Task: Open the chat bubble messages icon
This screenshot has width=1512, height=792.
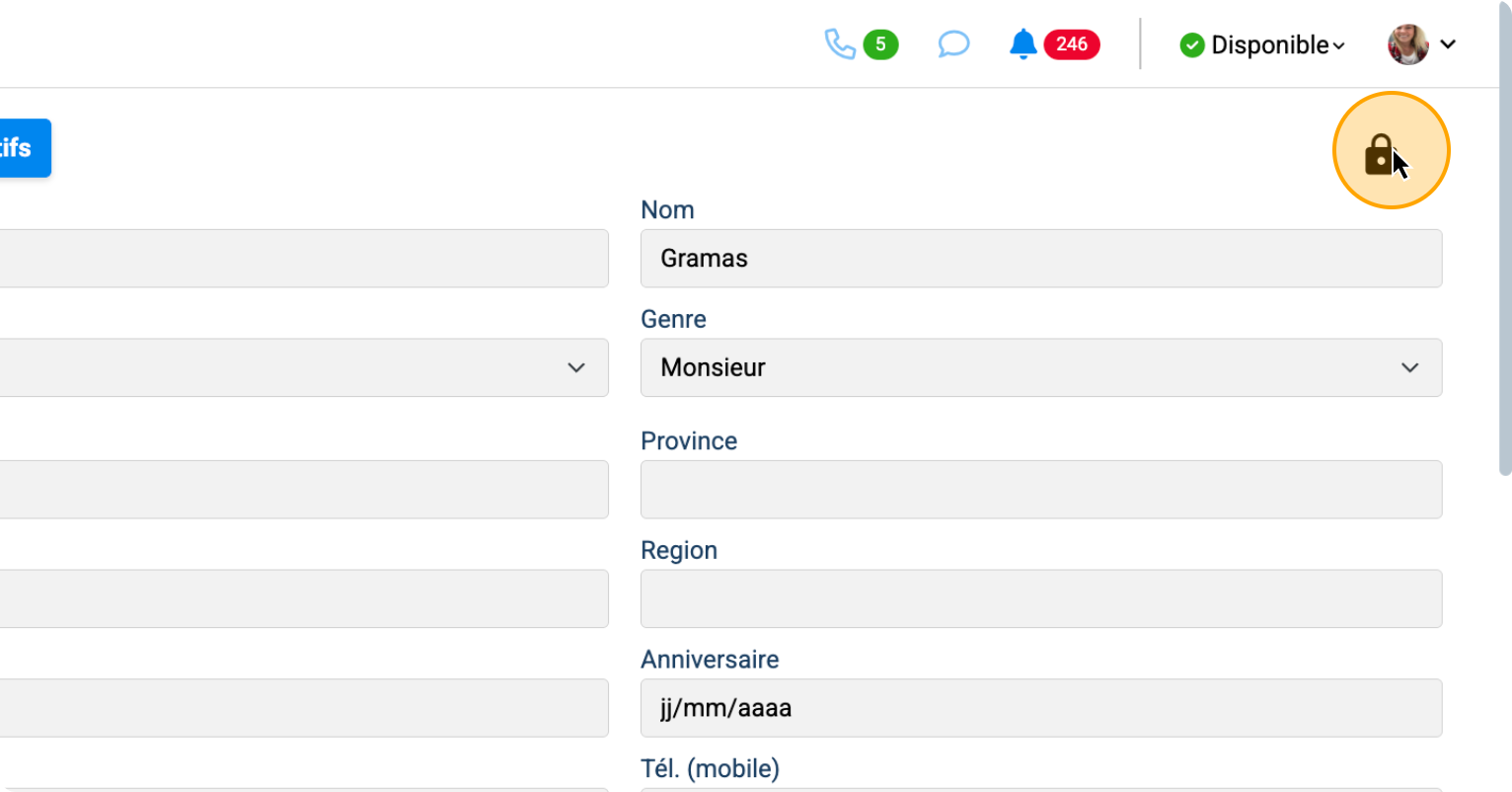Action: point(952,44)
